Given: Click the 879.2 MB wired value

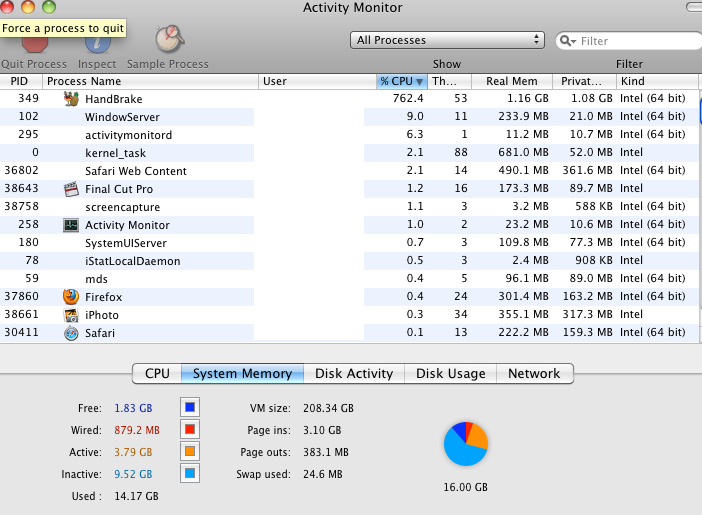Looking at the screenshot, I should pyautogui.click(x=137, y=430).
